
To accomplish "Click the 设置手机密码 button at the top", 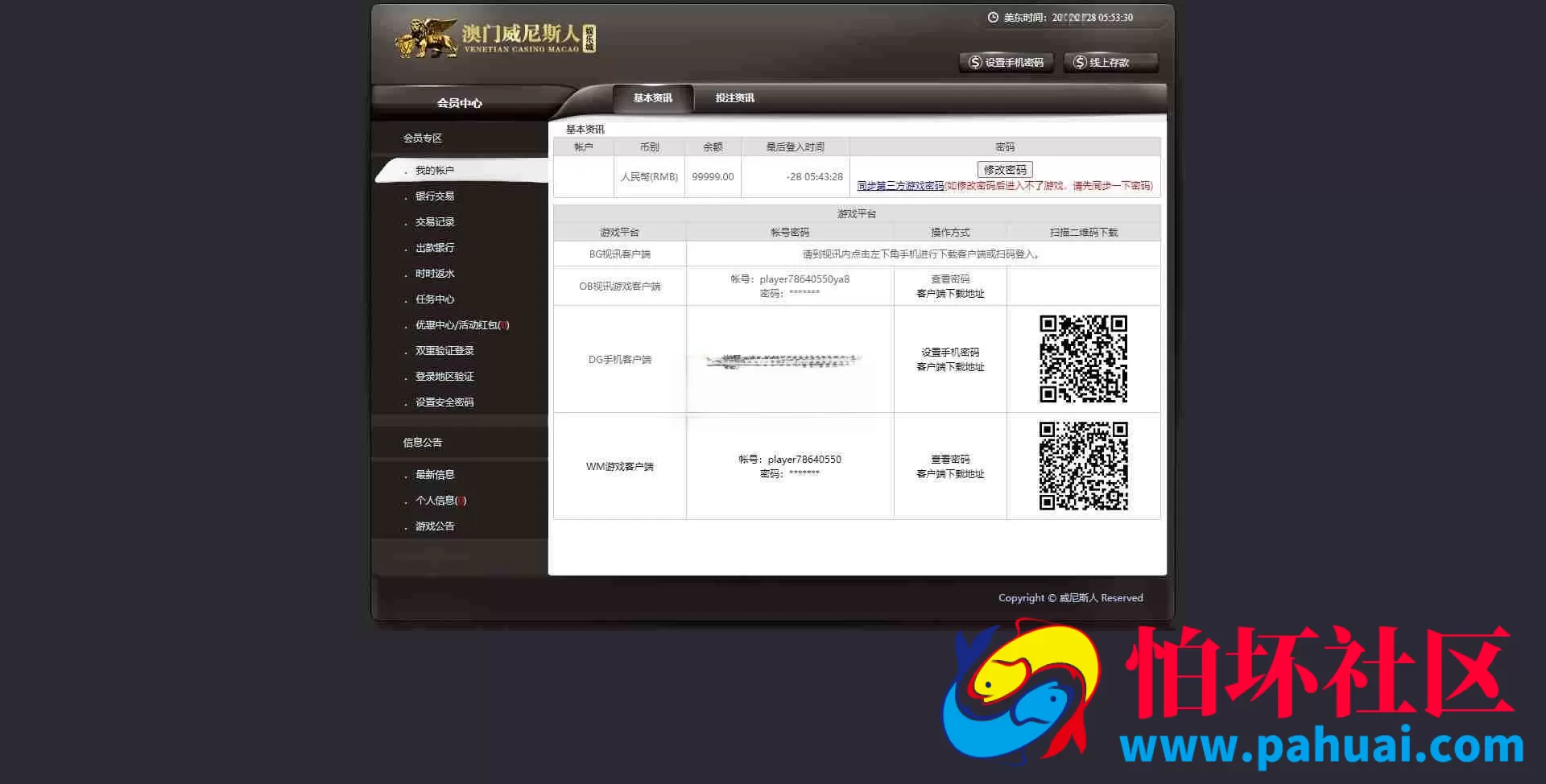I will point(1007,62).
